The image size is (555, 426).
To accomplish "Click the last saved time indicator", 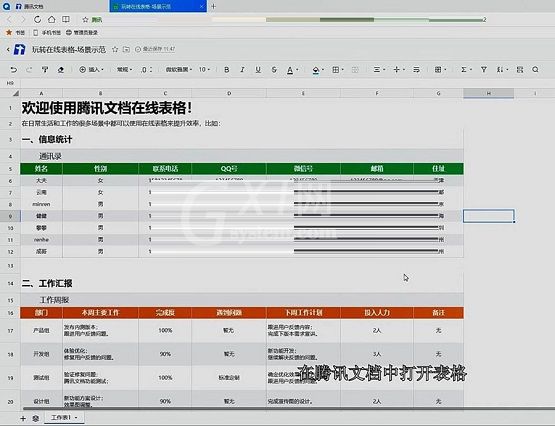I will coord(155,49).
